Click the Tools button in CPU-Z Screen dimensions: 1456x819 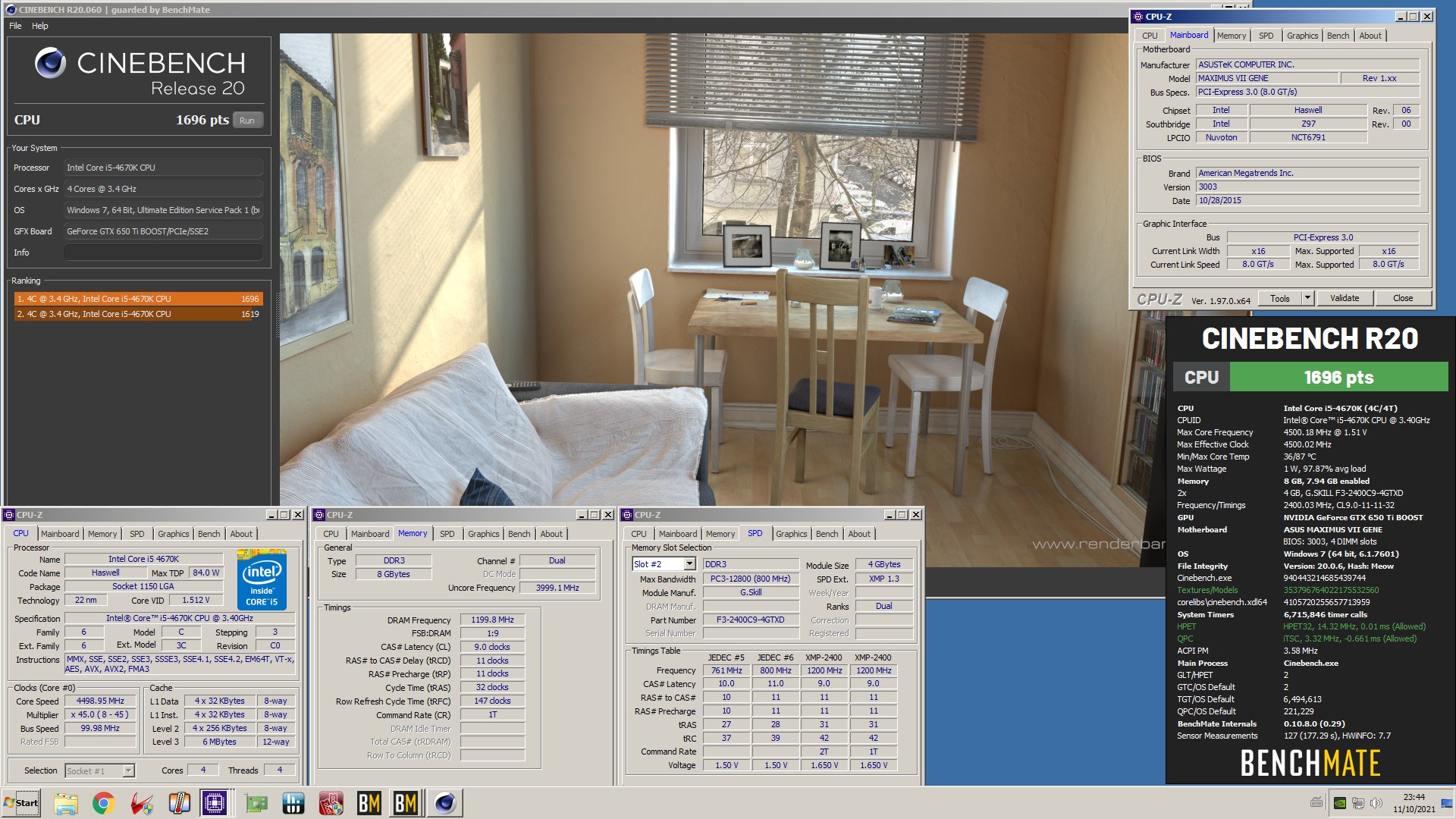(x=1280, y=298)
